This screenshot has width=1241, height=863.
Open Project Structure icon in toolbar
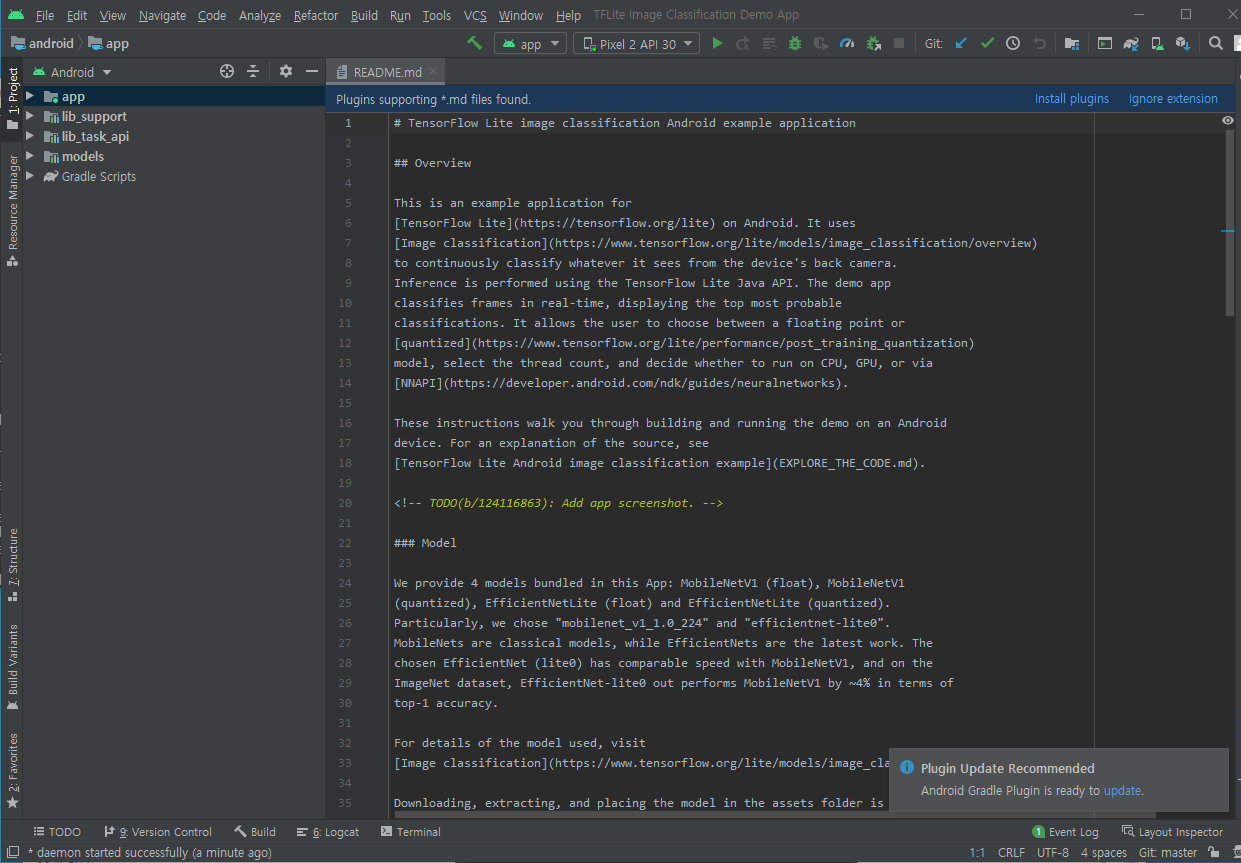click(x=1071, y=43)
